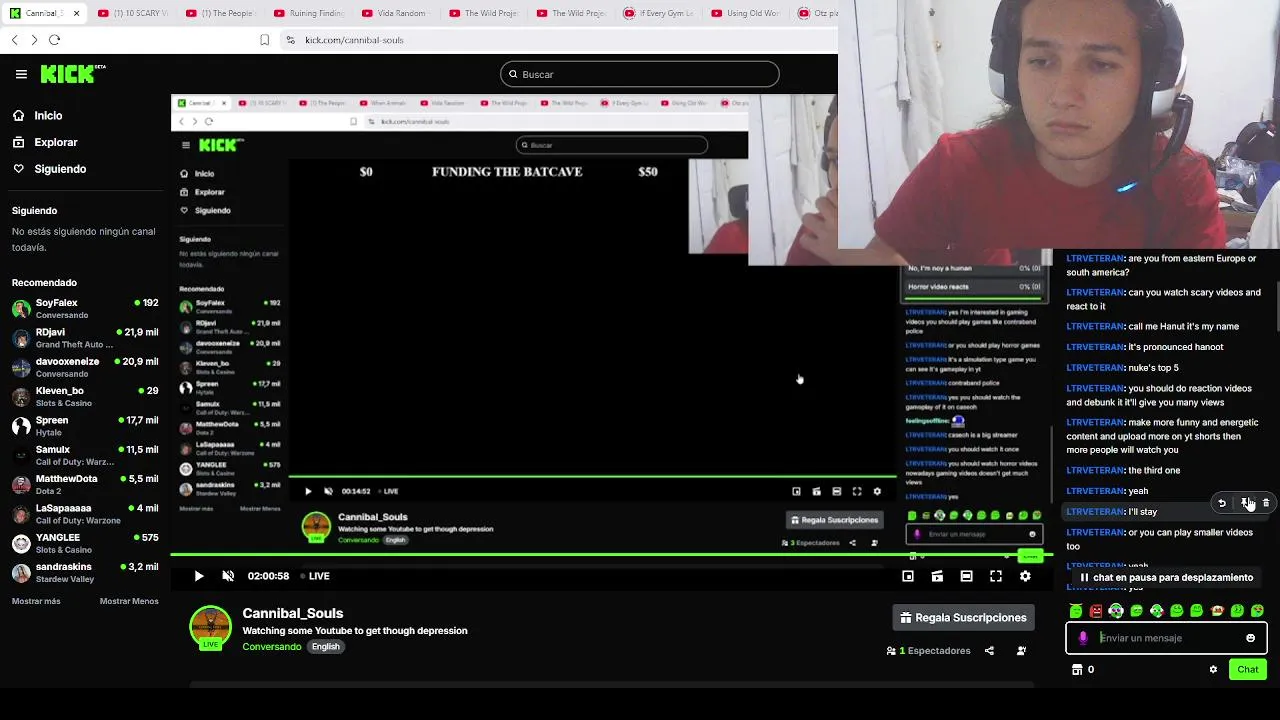Open the Cannibal_Souls channel name link

[x=293, y=613]
